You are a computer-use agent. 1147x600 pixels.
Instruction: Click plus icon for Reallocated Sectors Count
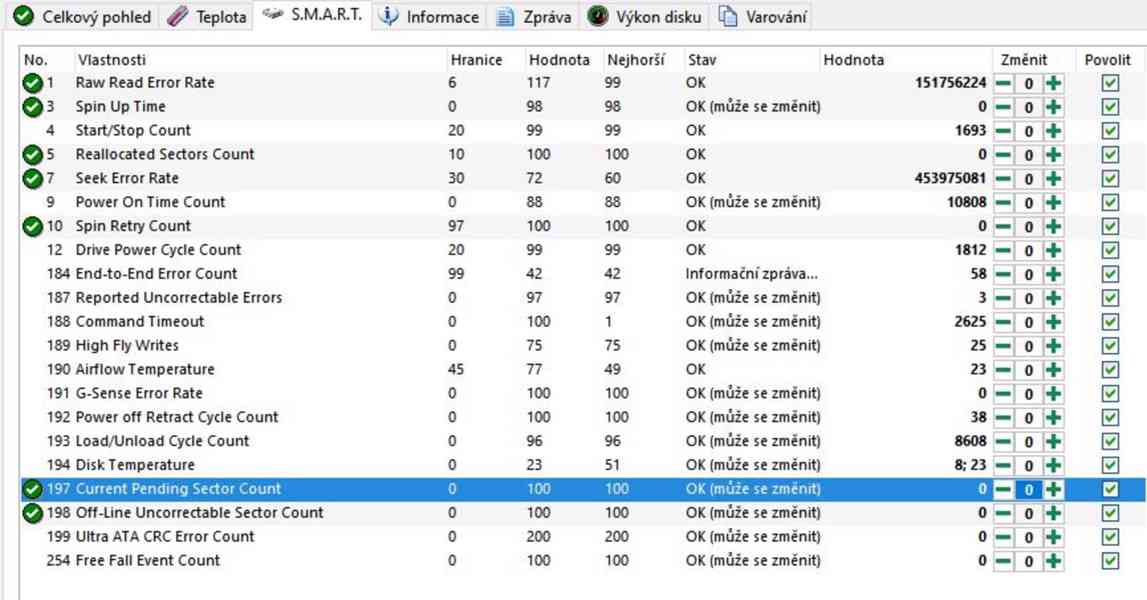point(1053,155)
